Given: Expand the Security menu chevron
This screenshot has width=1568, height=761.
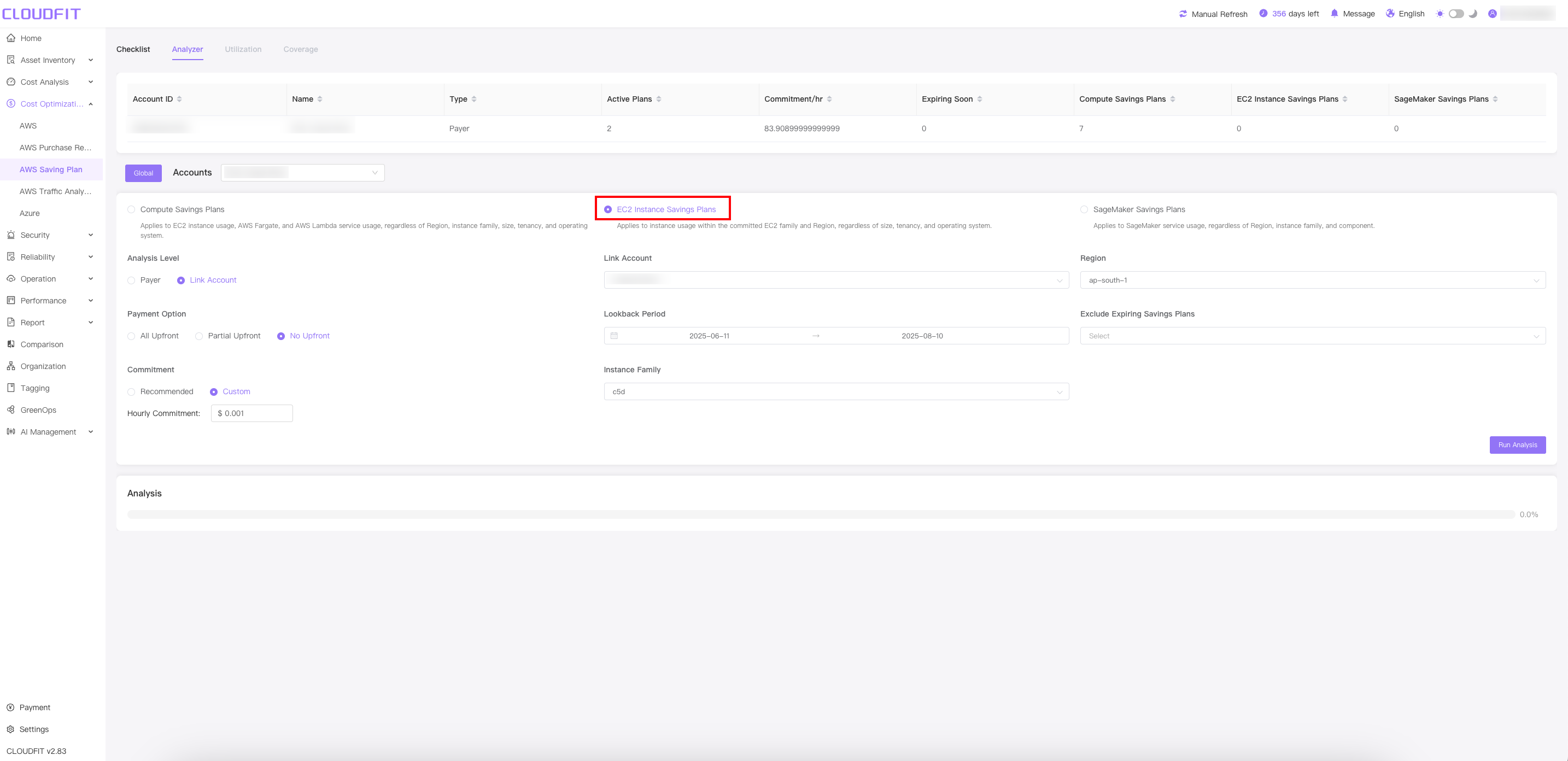Looking at the screenshot, I should point(91,235).
